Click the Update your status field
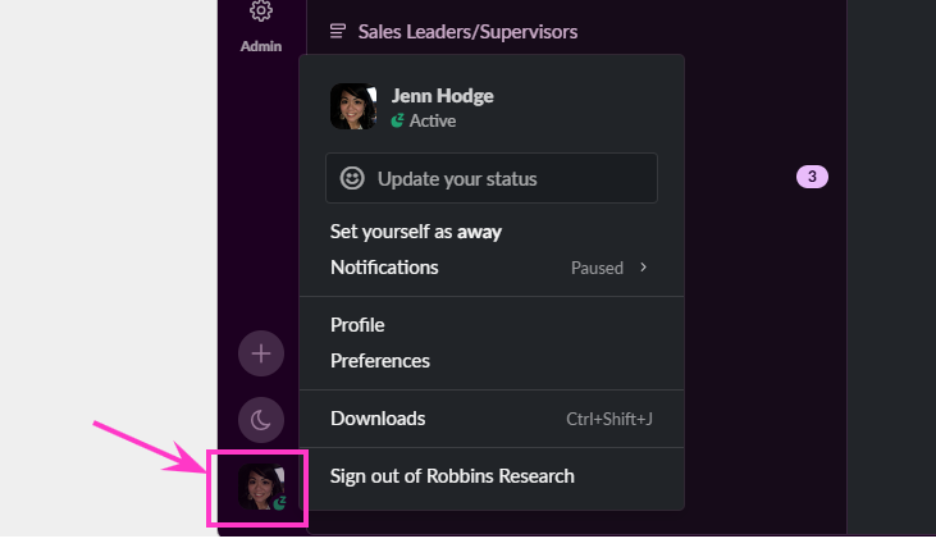The image size is (936, 537). pos(491,178)
